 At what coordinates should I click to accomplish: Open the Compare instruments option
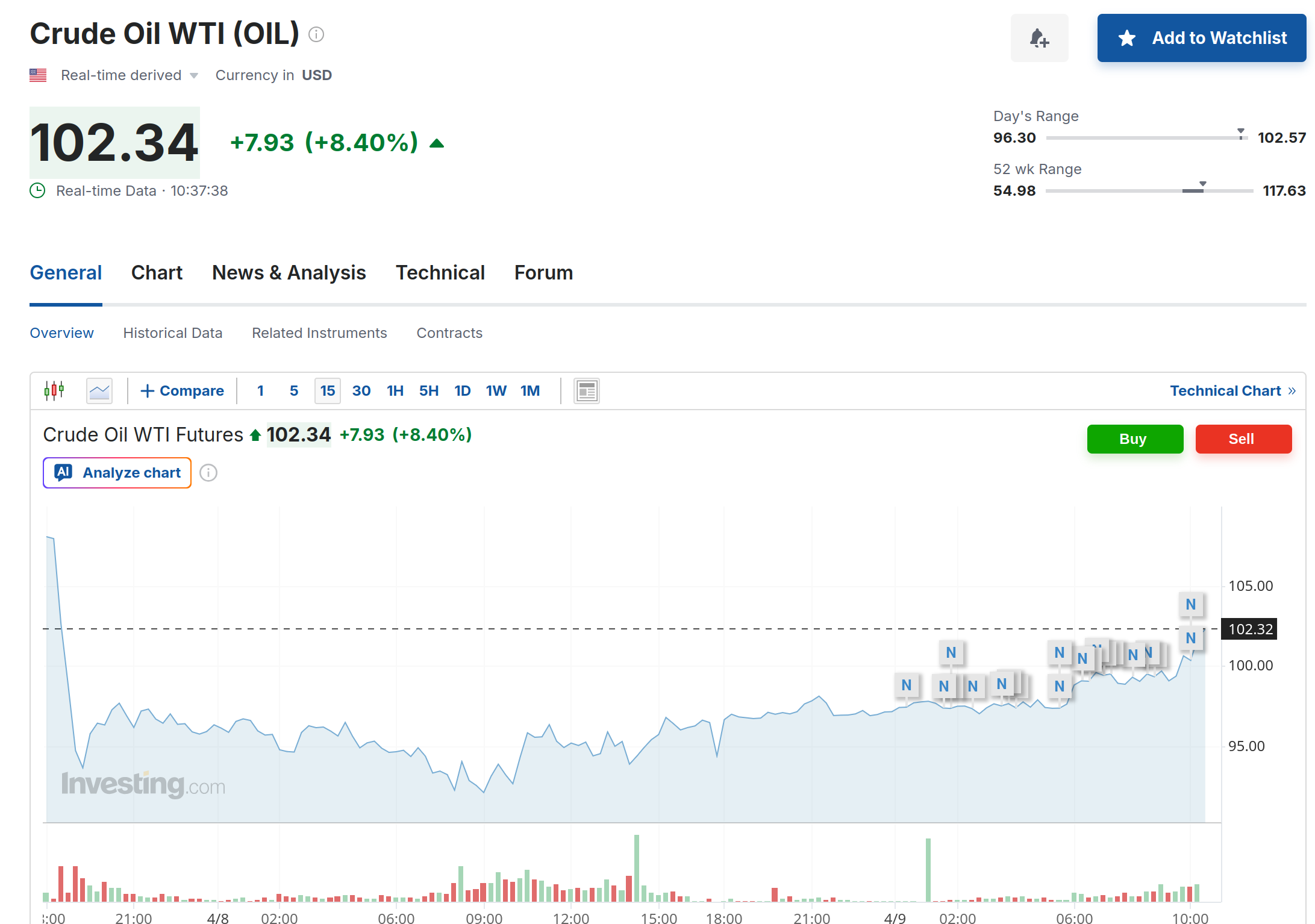182,391
